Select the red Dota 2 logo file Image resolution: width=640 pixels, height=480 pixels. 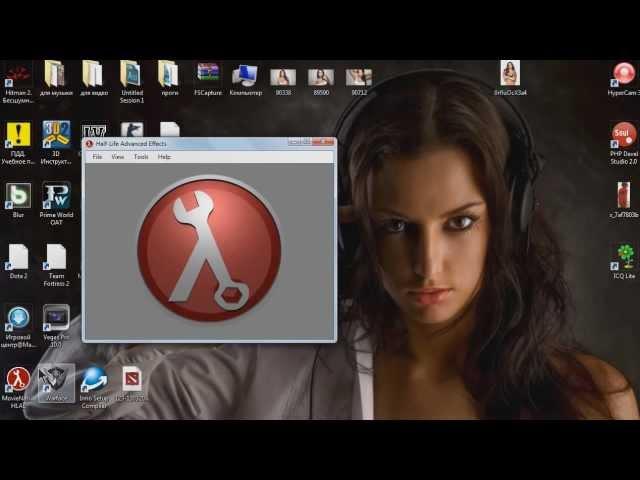tap(132, 383)
